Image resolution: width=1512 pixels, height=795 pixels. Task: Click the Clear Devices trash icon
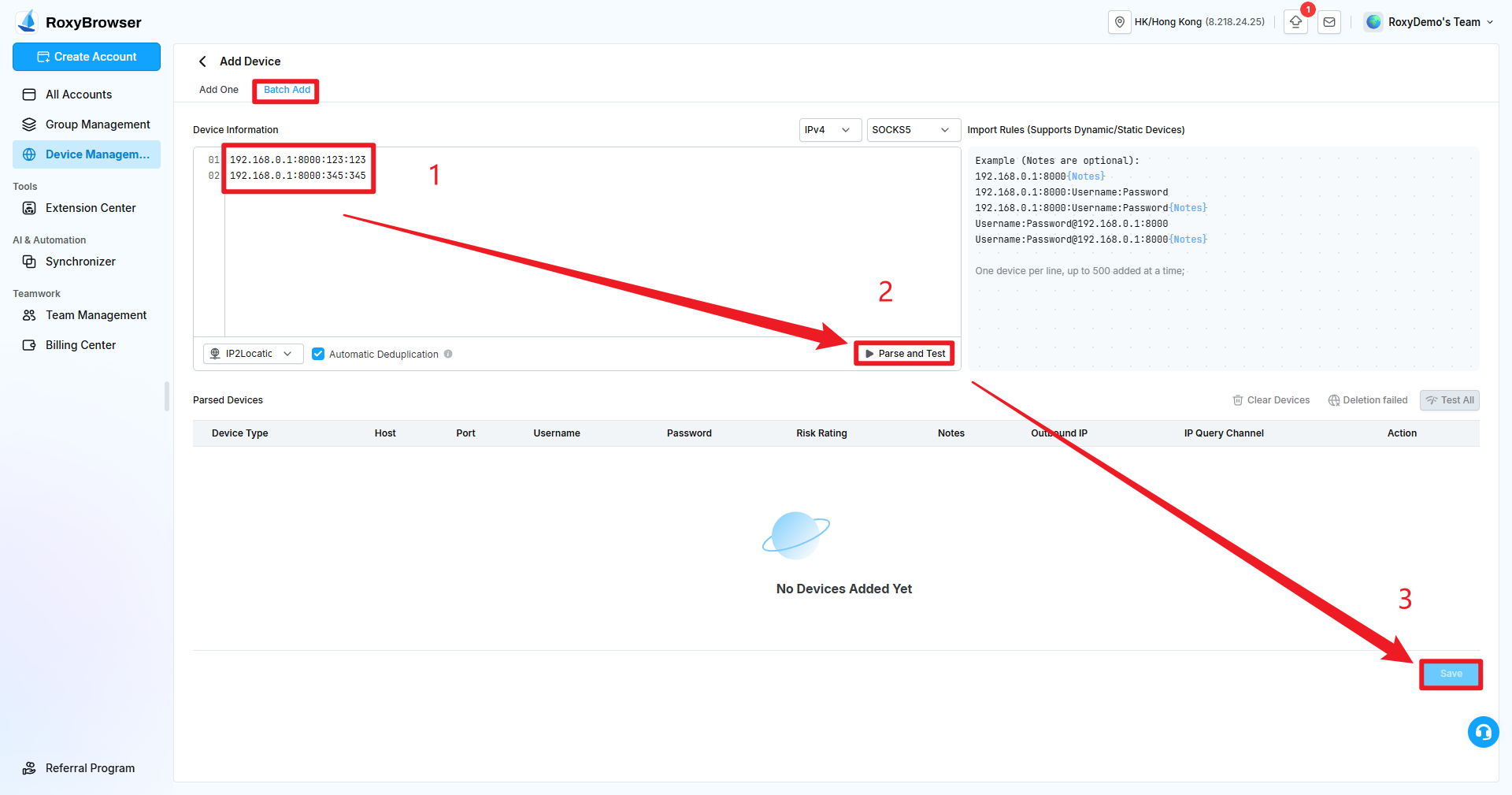(x=1238, y=400)
